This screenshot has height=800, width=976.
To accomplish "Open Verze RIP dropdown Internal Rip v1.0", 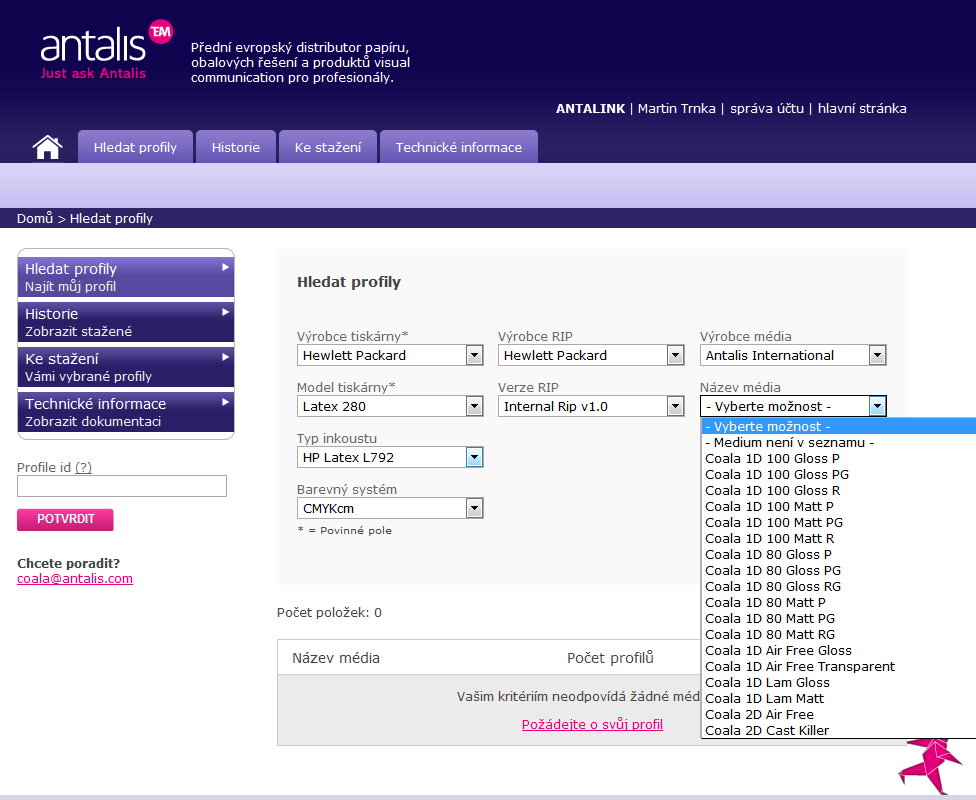I will coord(591,407).
